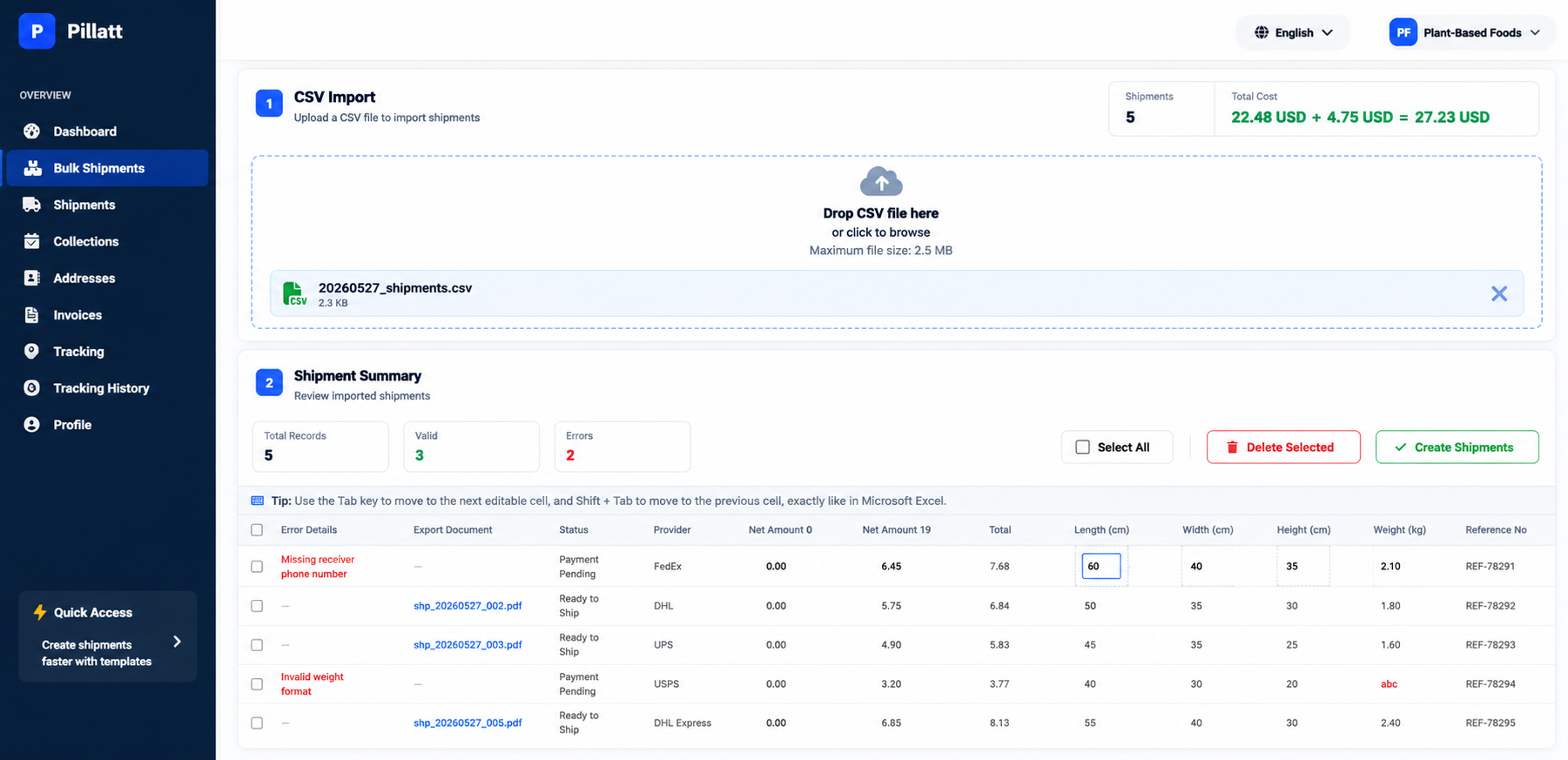Check the row for REF-78292

point(257,606)
